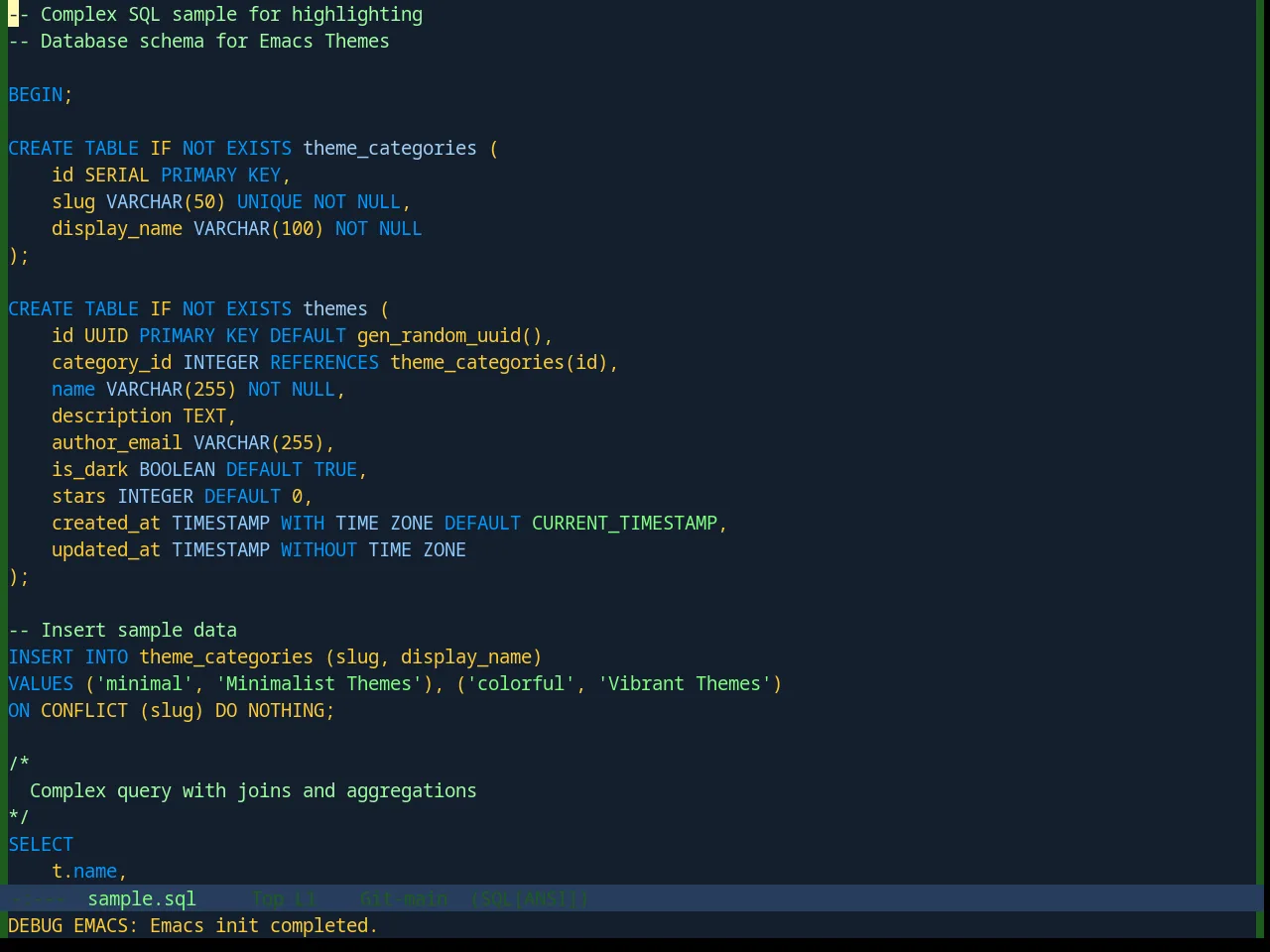Click the 'Vibrant Themes' string literal

click(x=685, y=684)
